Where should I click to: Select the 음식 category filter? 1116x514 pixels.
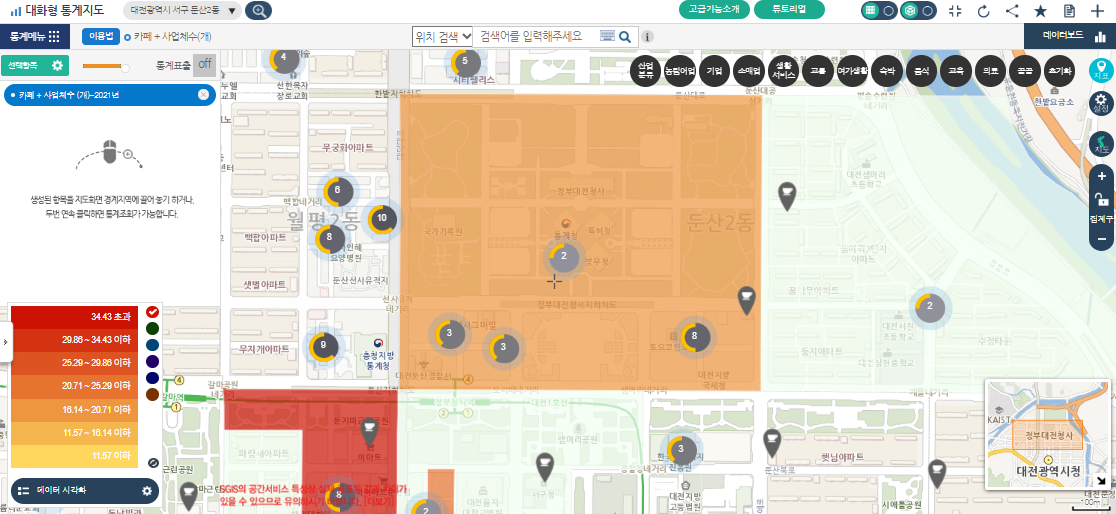pos(921,72)
